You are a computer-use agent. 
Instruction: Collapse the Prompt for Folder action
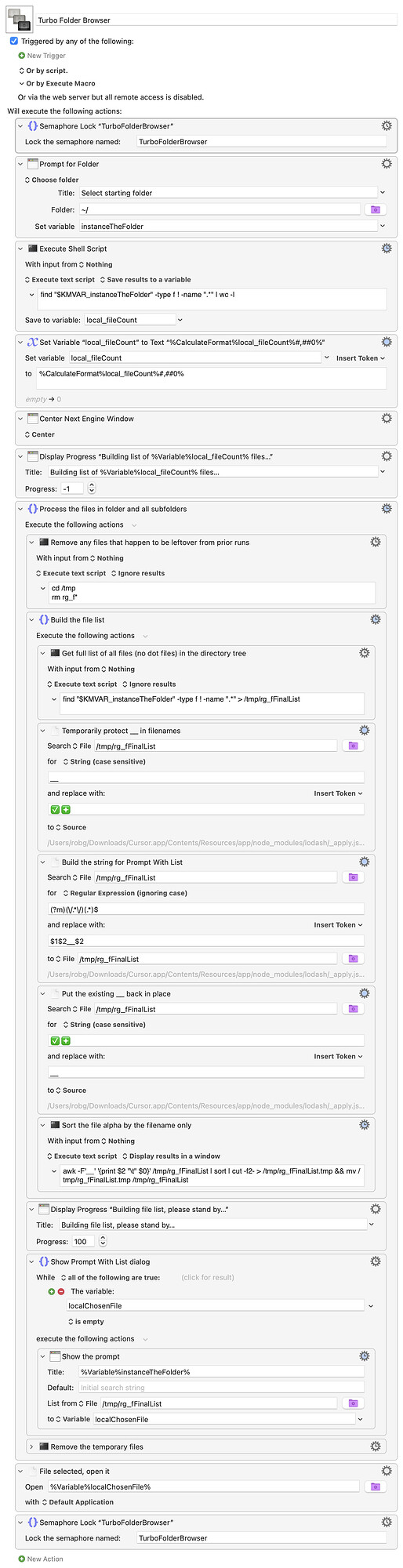21,164
